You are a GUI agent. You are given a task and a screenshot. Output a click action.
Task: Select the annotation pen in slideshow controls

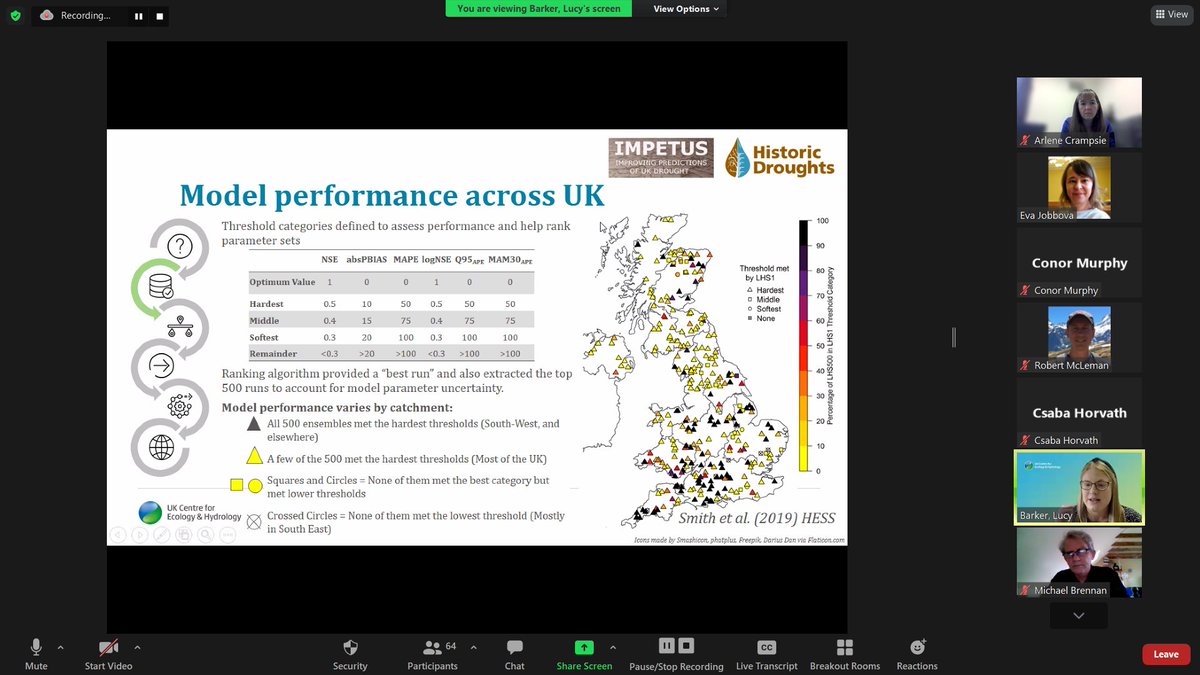point(161,535)
